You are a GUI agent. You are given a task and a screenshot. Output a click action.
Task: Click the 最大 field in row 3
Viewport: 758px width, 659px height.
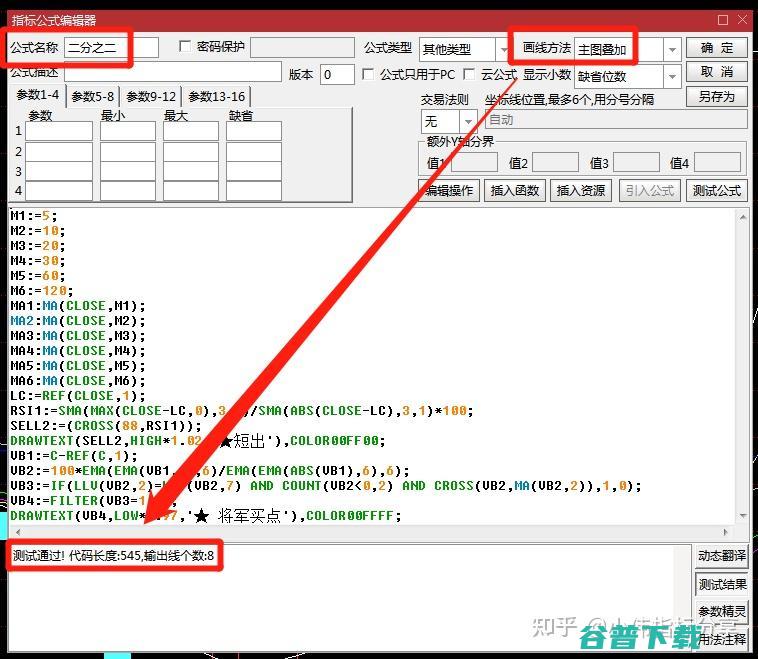[190, 171]
